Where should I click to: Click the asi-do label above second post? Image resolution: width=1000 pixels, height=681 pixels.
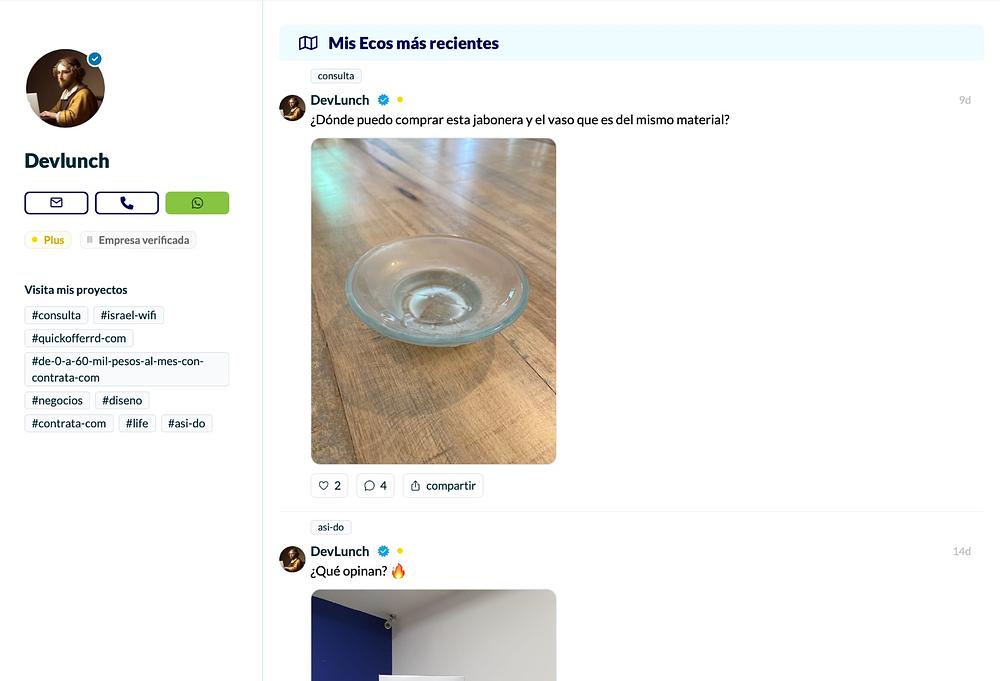click(x=330, y=527)
